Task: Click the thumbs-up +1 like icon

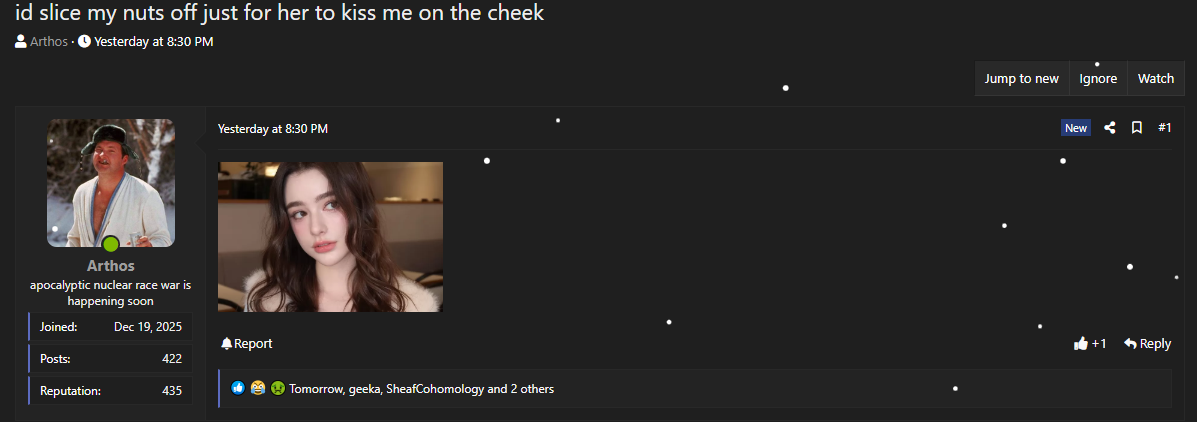Action: point(1080,343)
